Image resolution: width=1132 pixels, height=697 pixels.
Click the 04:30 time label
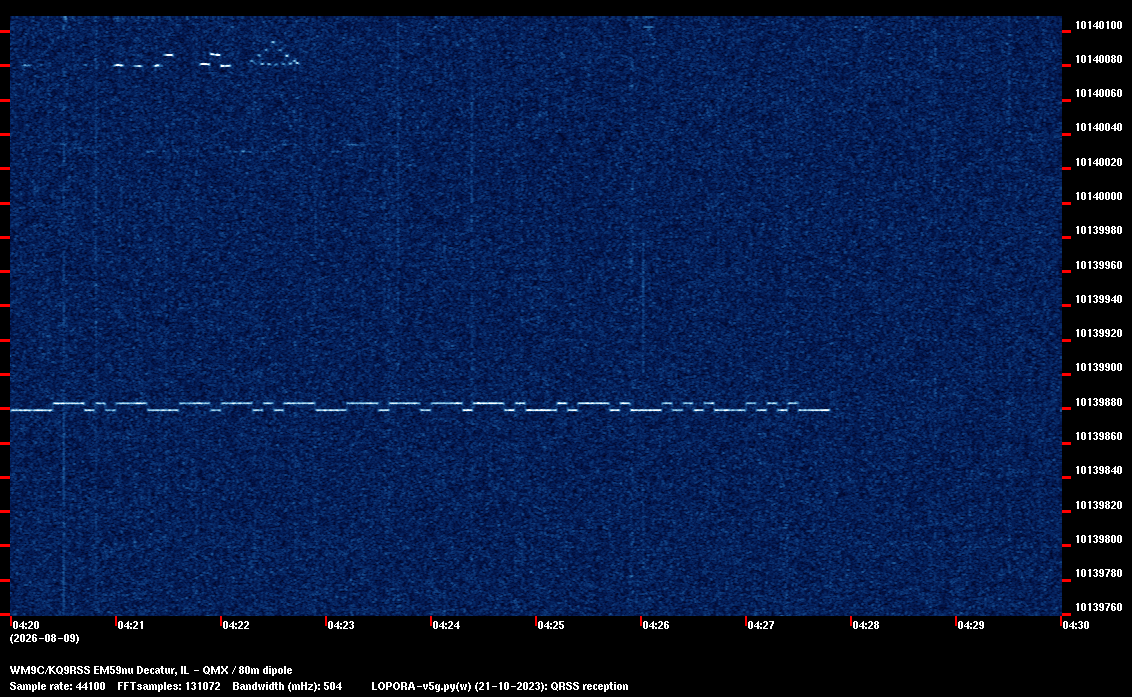click(x=1076, y=625)
